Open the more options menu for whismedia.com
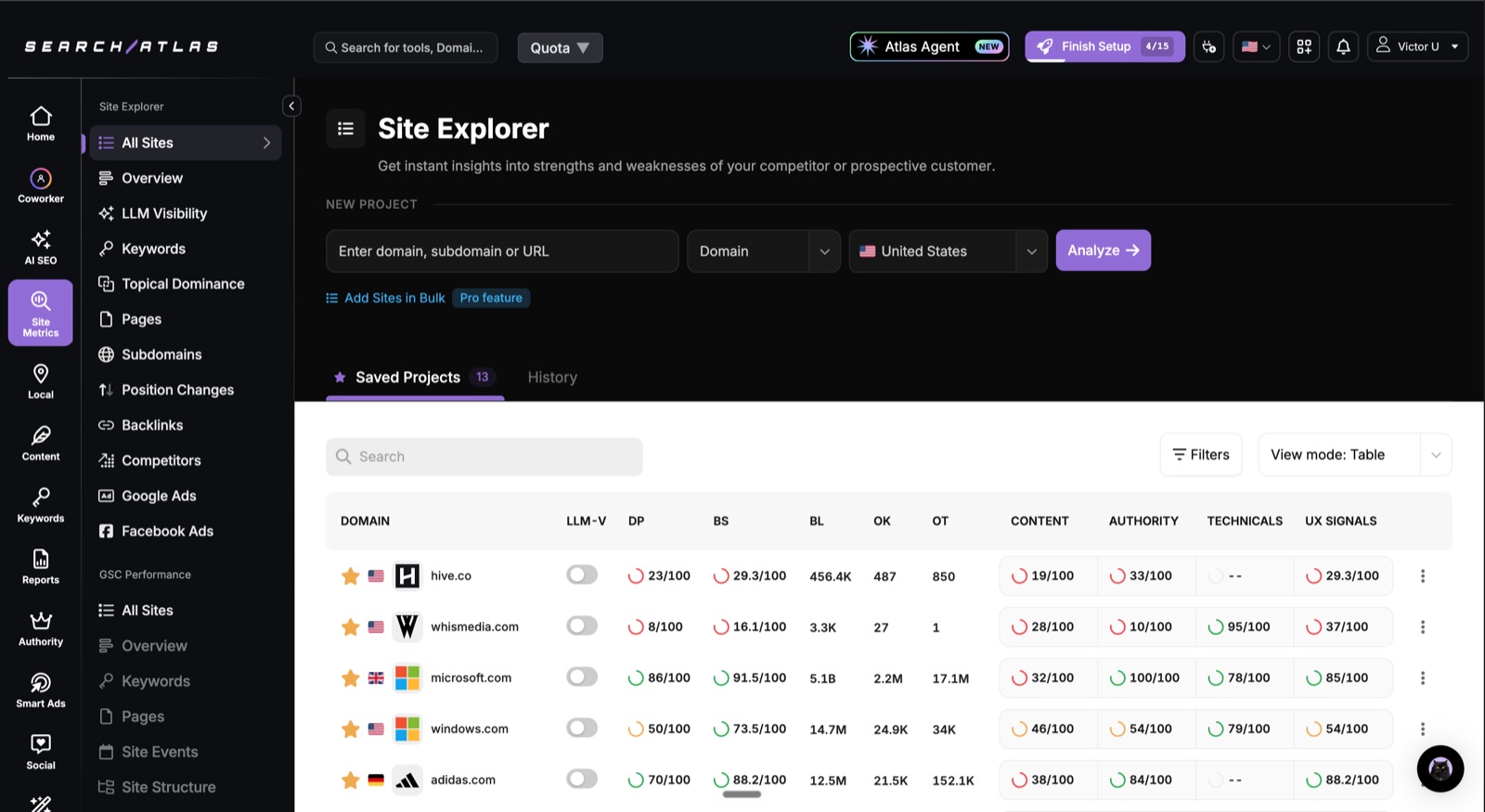Viewport: 1485px width, 812px height. point(1422,627)
